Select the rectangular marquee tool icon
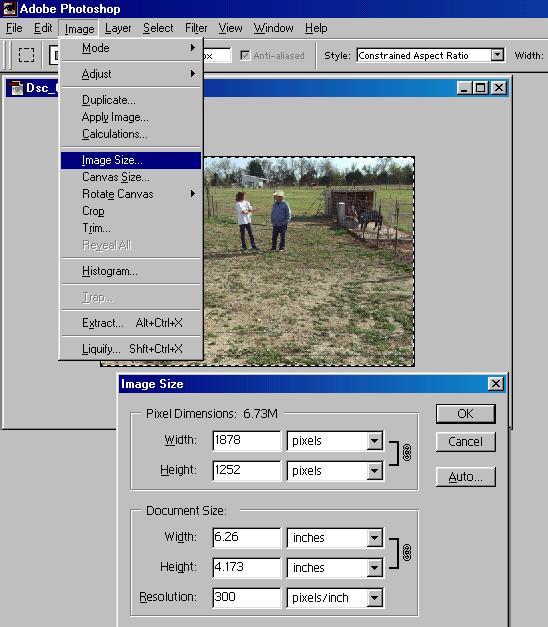Viewport: 548px width, 627px height. [x=26, y=55]
